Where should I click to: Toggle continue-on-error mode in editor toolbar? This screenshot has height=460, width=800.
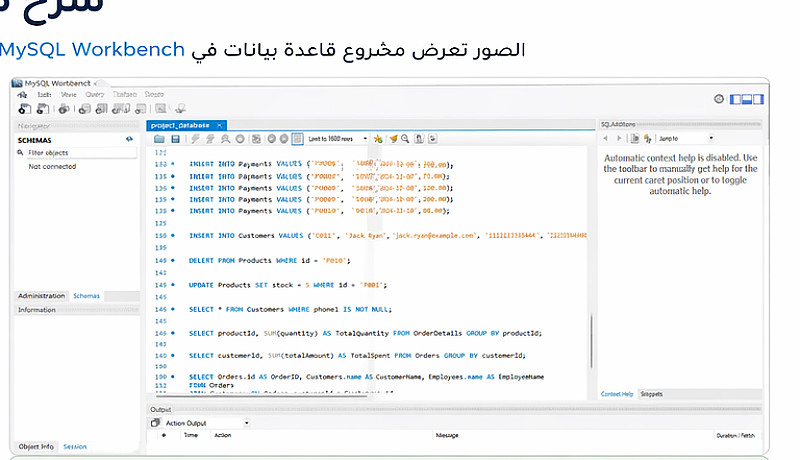coord(256,139)
